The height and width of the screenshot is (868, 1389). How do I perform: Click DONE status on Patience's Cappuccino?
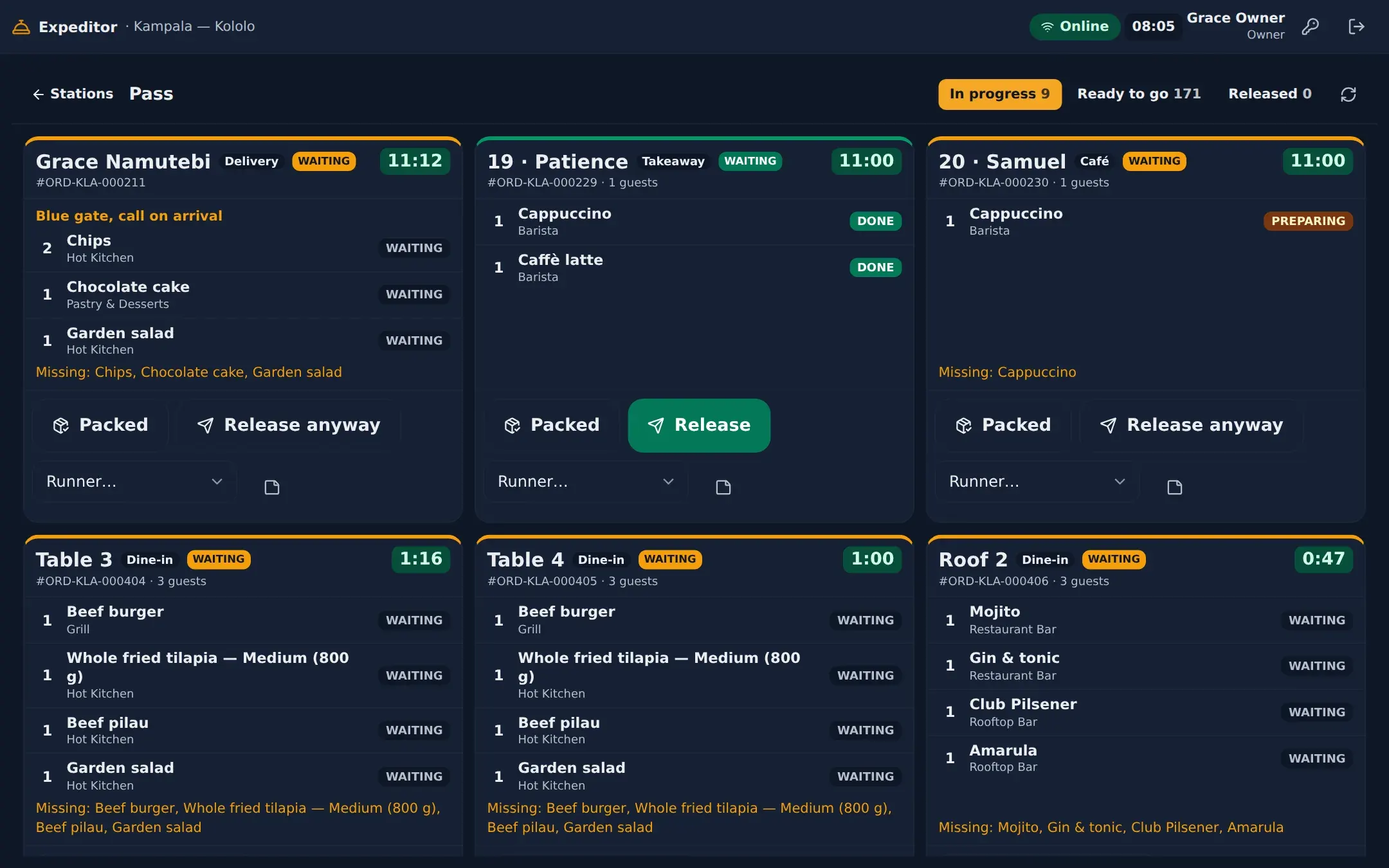[875, 221]
